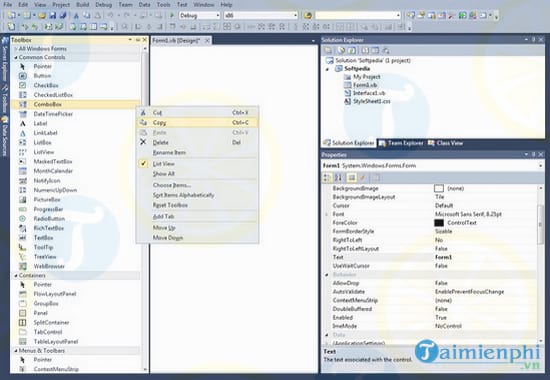
Task: Toggle the List View checked menu option
Action: 197,164
